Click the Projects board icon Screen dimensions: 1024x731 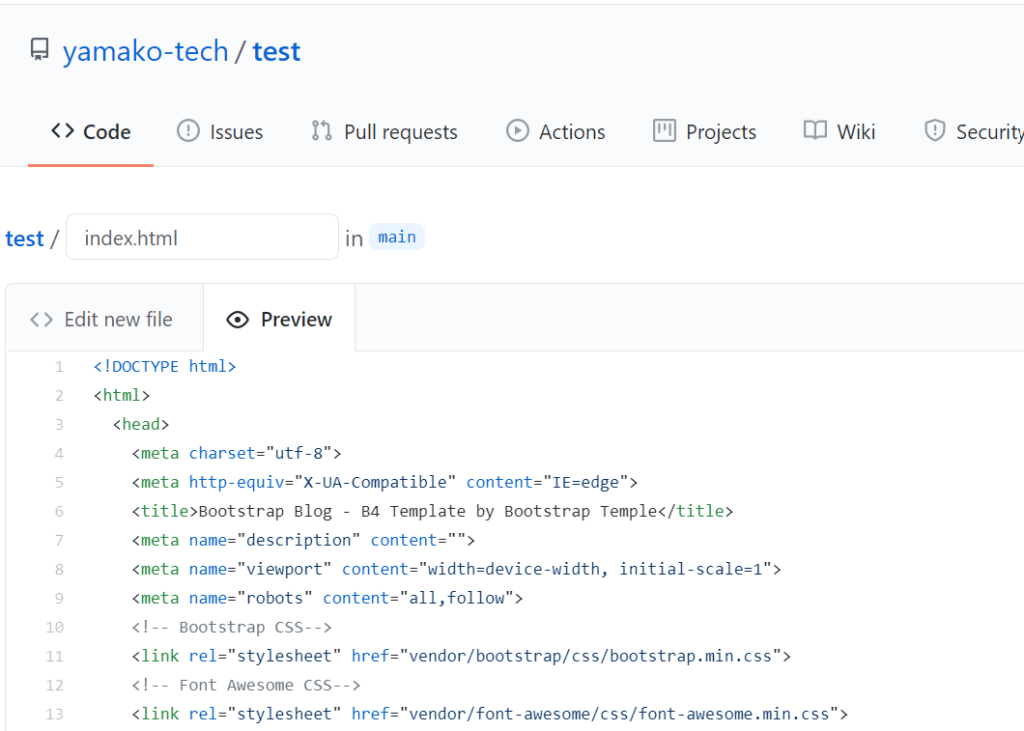[x=664, y=131]
